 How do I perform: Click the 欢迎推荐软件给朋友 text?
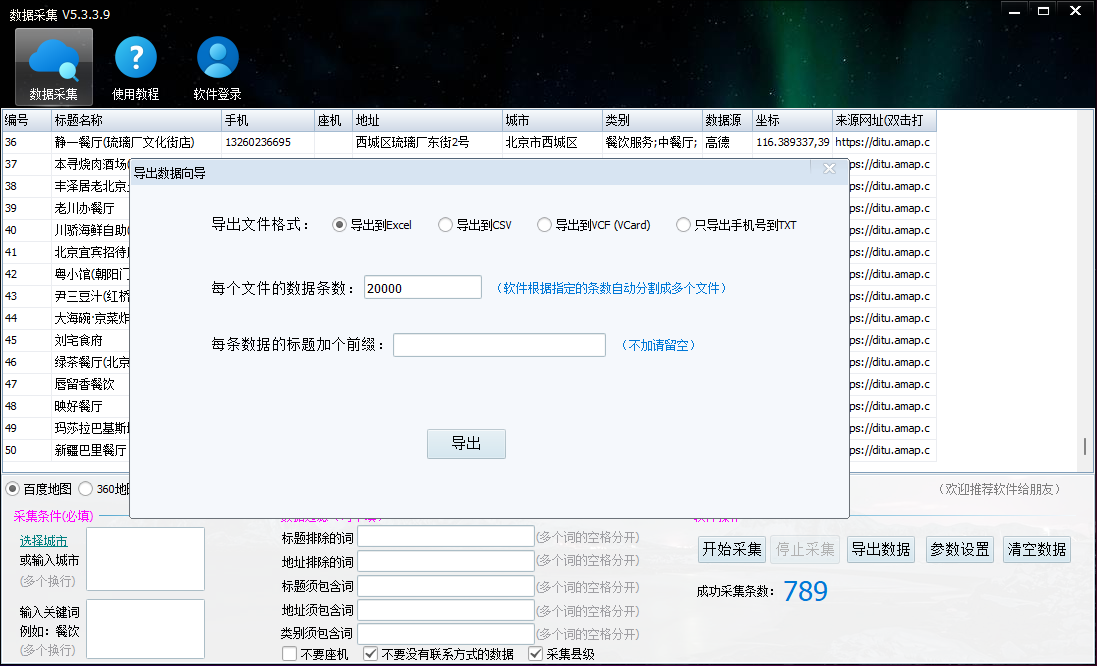(x=999, y=489)
